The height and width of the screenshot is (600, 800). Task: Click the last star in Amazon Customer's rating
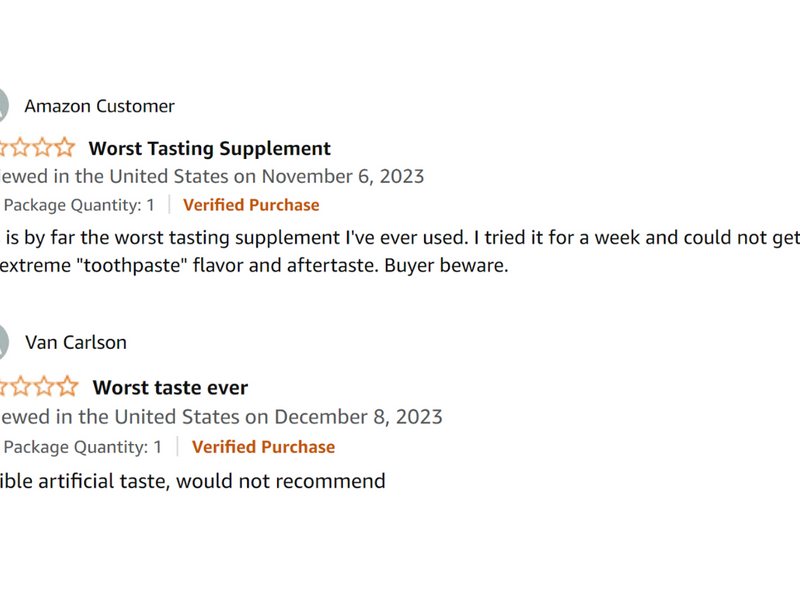point(65,149)
